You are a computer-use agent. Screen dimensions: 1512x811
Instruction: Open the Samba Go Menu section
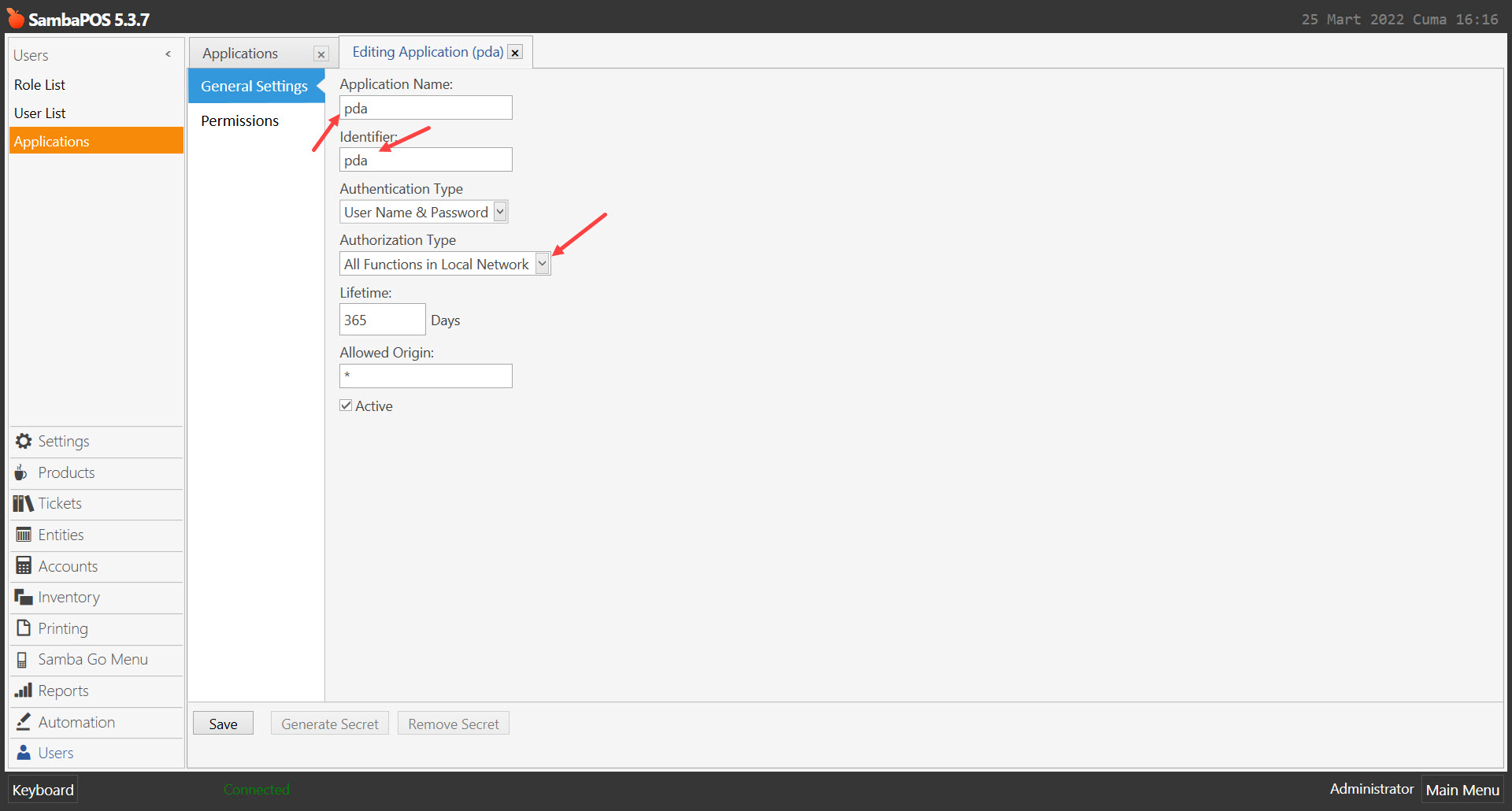[92, 659]
